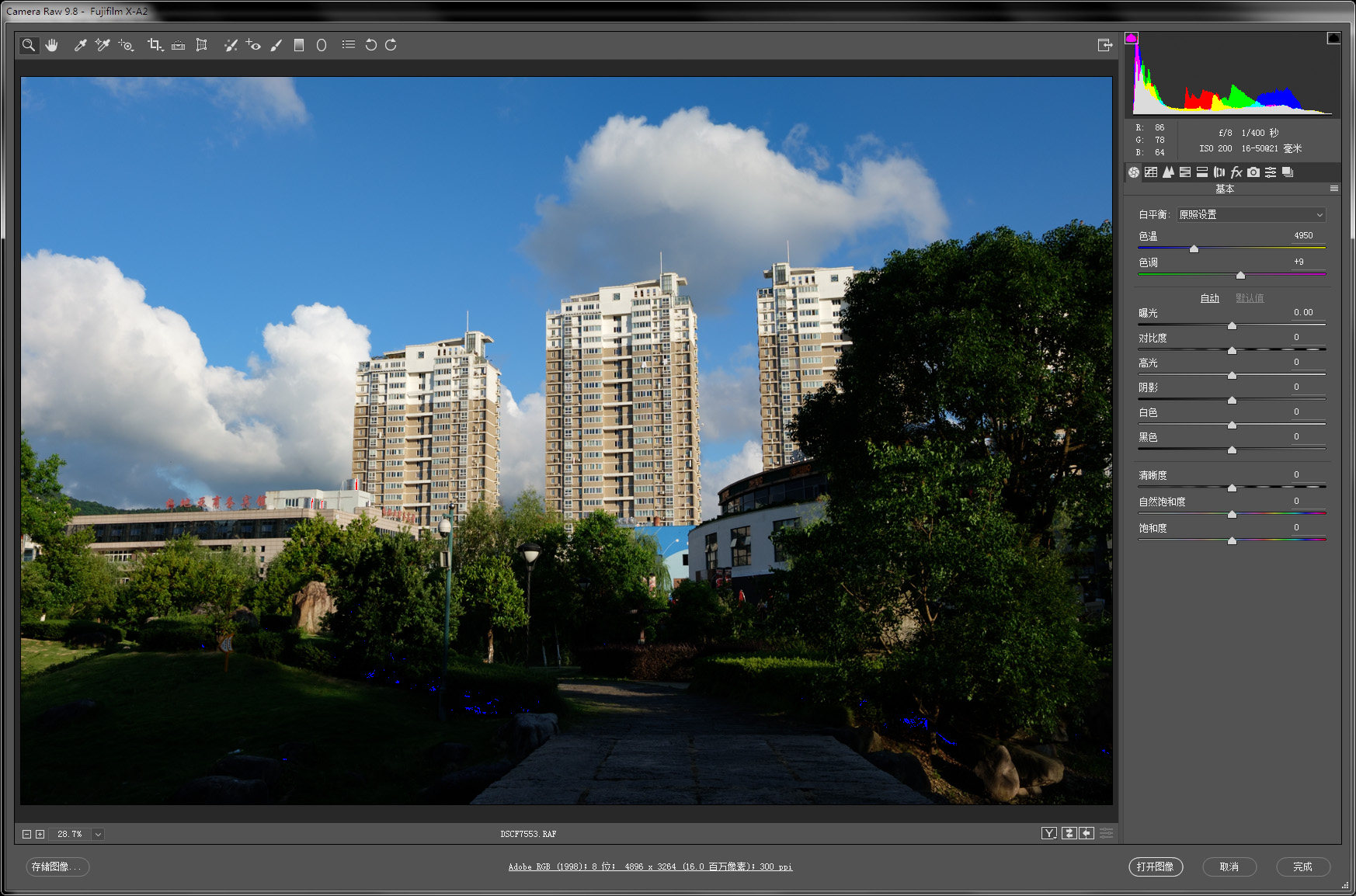Click the Cancel (取消) button
The image size is (1356, 896).
[x=1229, y=866]
